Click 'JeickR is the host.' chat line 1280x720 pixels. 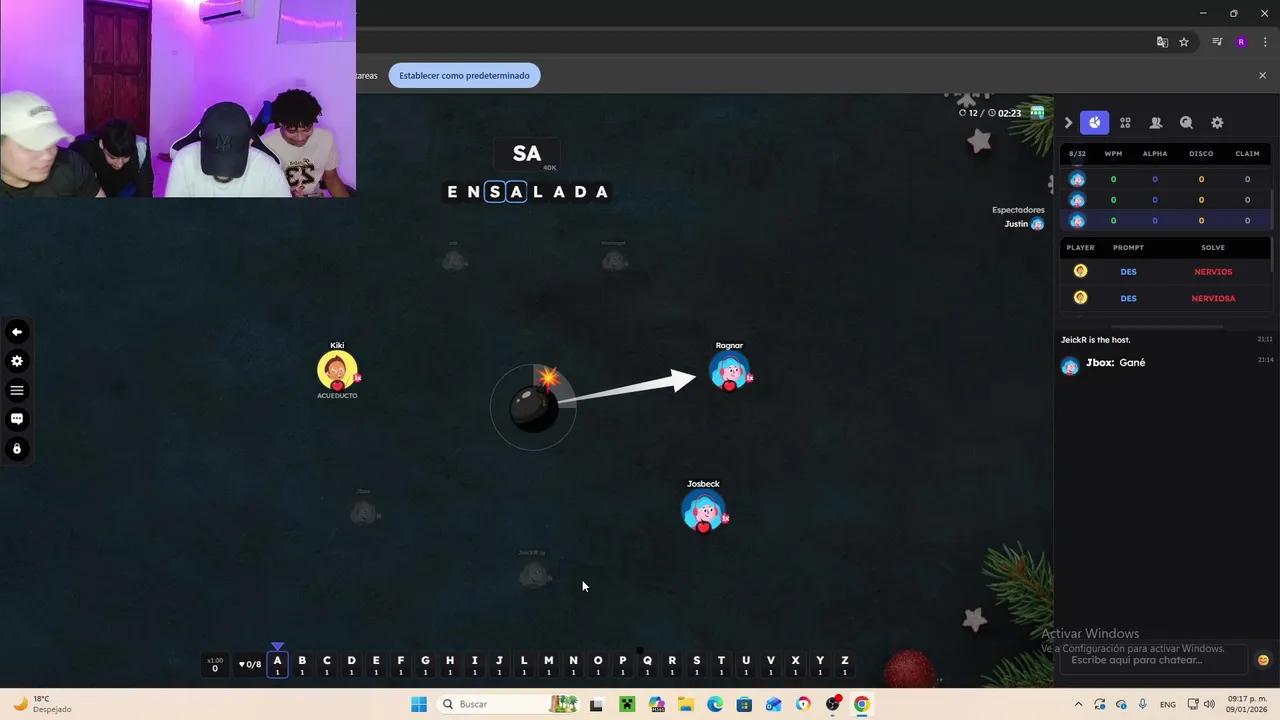click(x=1095, y=340)
